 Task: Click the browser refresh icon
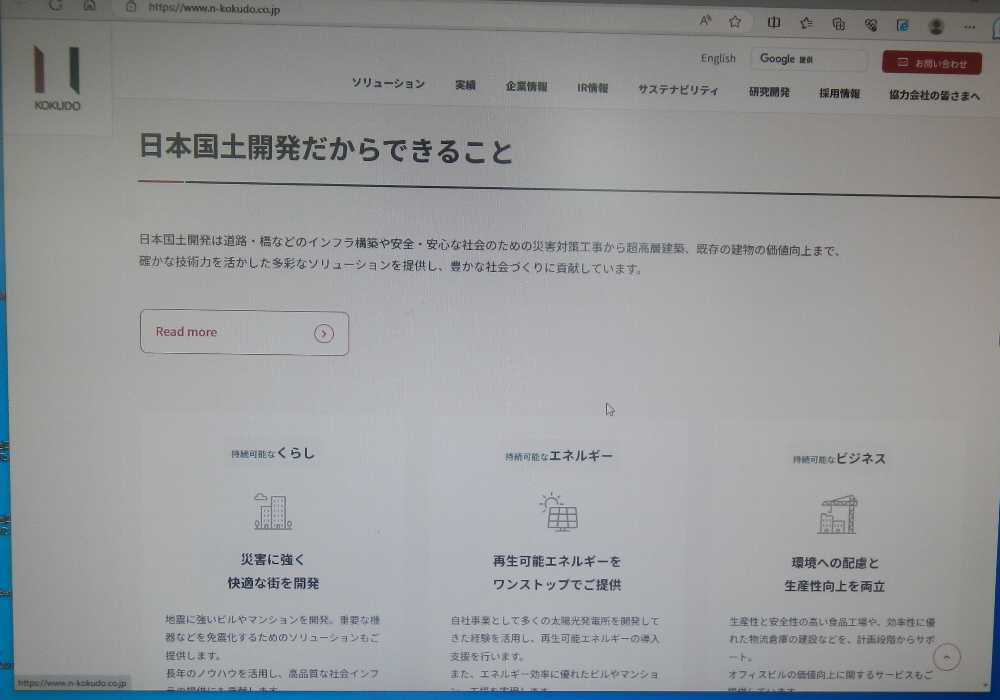point(56,5)
